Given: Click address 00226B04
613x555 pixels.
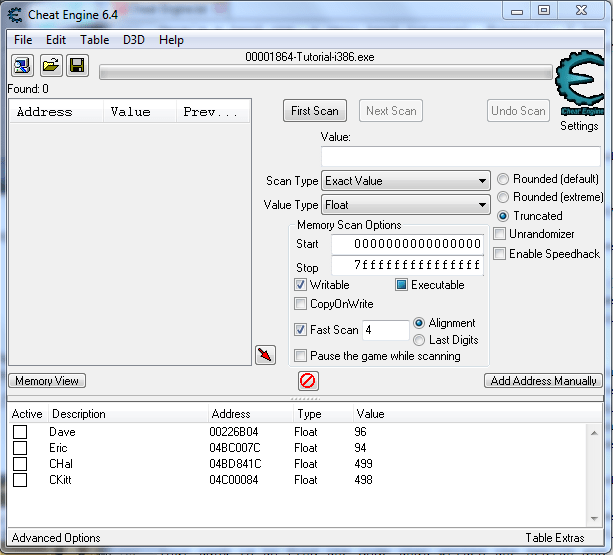Looking at the screenshot, I should [x=233, y=432].
